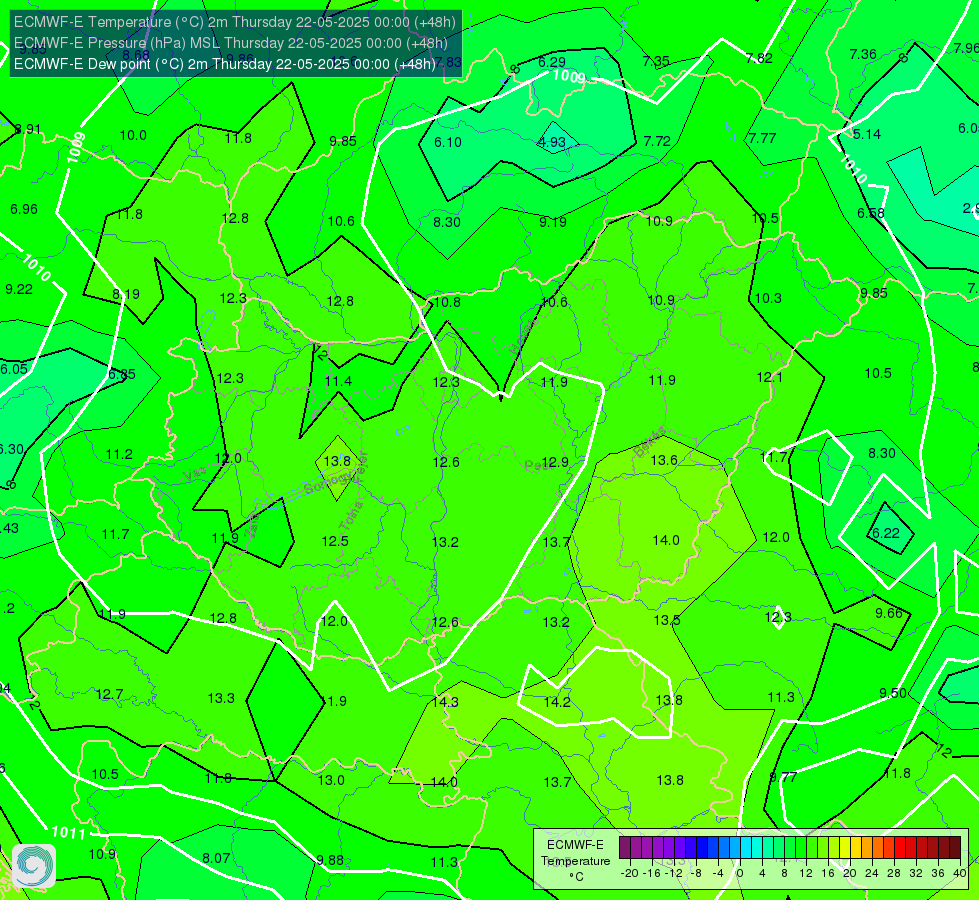Click the 13.3 temperature value
The height and width of the screenshot is (900, 979).
[x=221, y=698]
